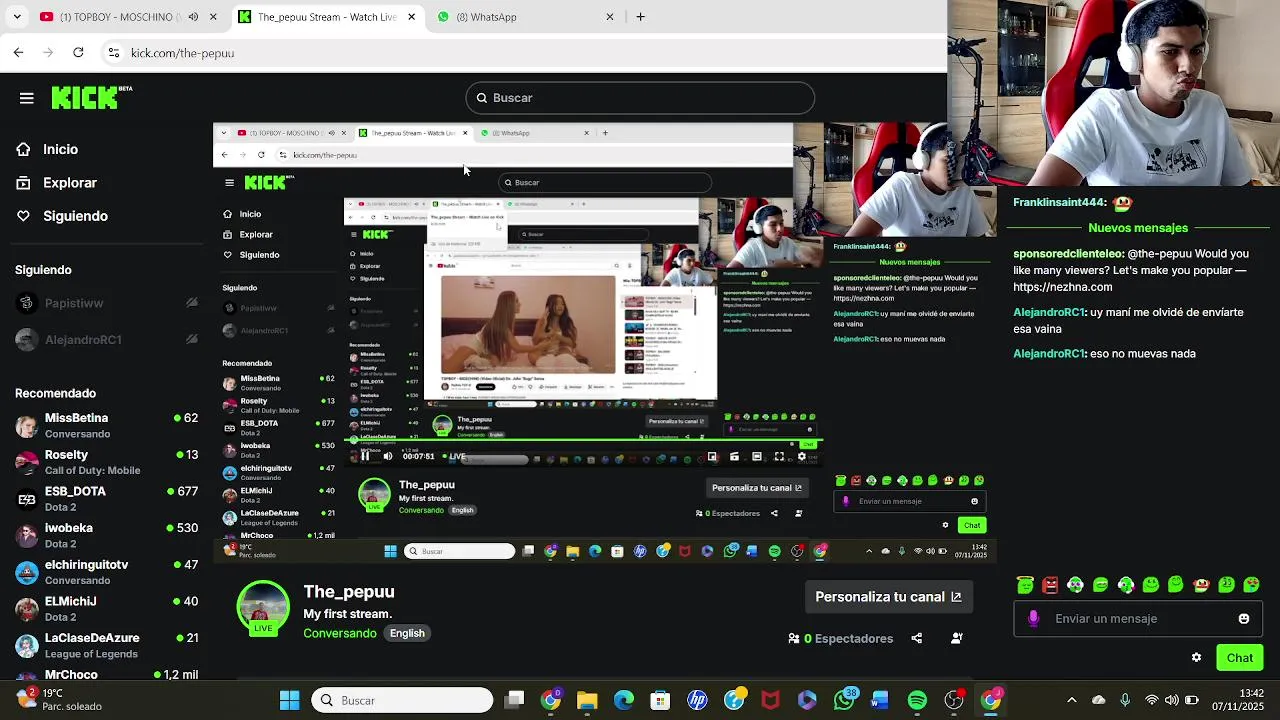Screen dimensions: 1280x720
Task: Mute the stream player volume
Action: [388, 456]
